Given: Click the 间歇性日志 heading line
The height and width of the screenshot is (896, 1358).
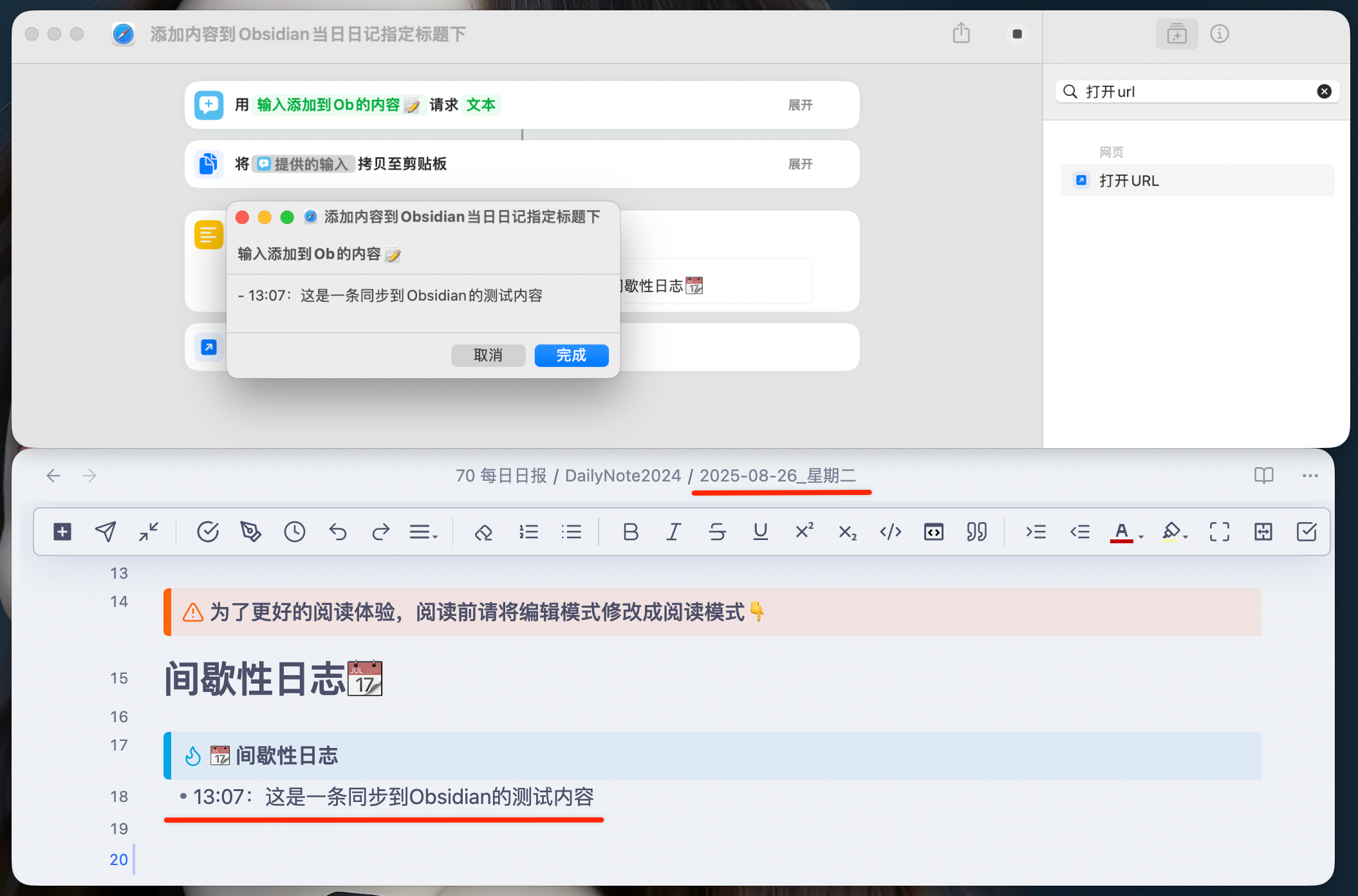Looking at the screenshot, I should point(274,679).
